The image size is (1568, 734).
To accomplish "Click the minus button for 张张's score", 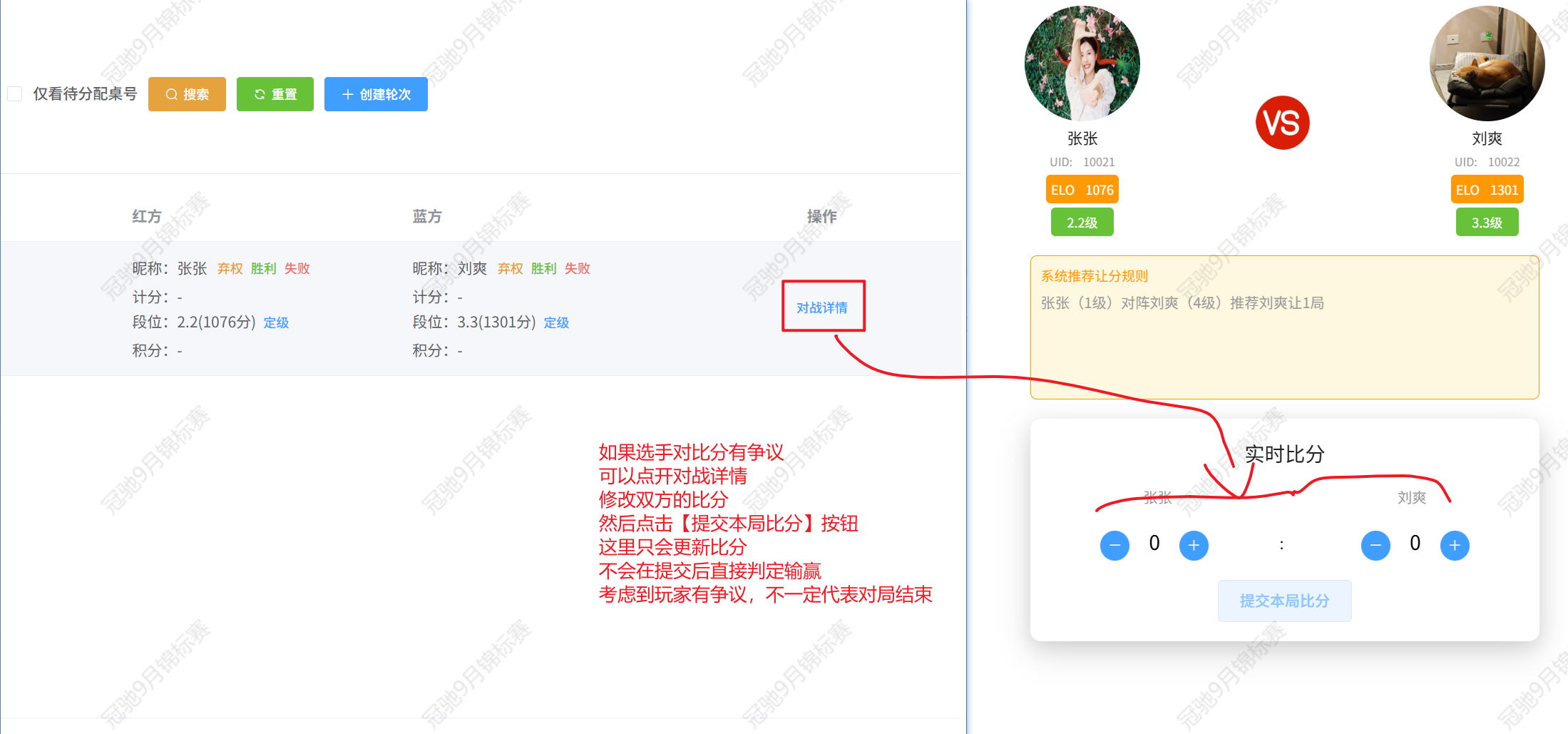I will pyautogui.click(x=1114, y=546).
